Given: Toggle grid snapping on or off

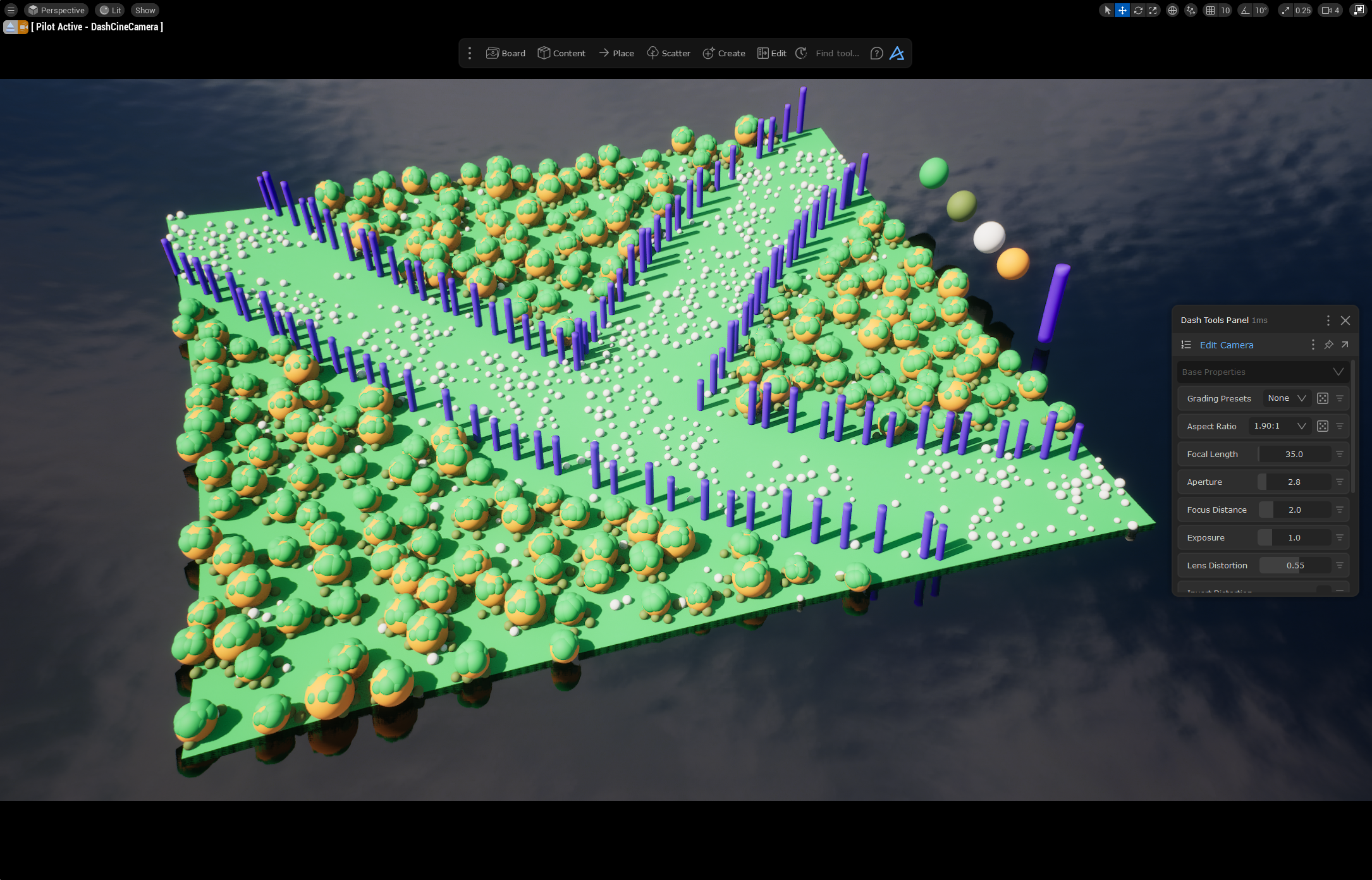Looking at the screenshot, I should pos(1210,10).
